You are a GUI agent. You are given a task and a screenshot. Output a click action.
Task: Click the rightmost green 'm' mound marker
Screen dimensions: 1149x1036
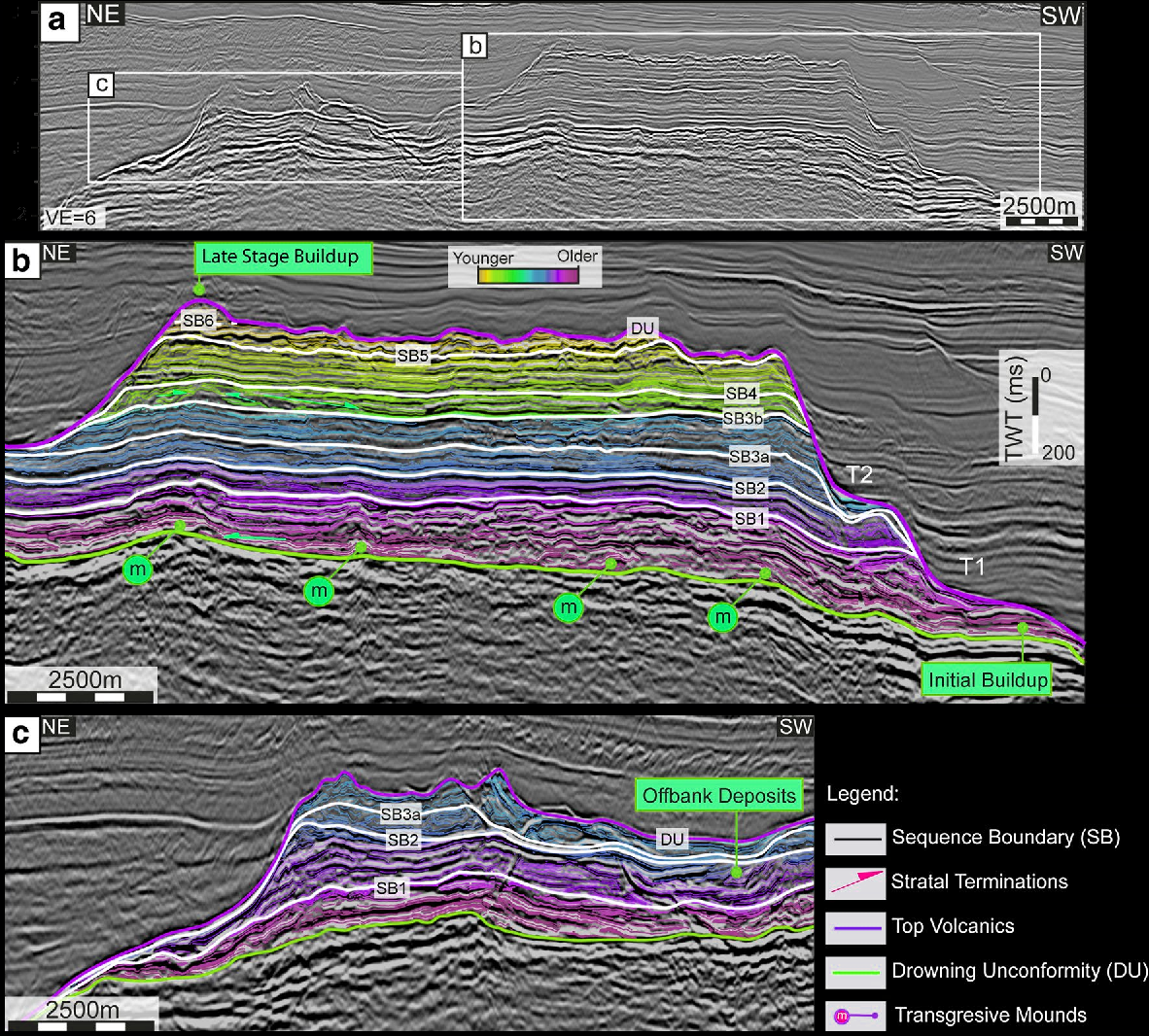tap(722, 616)
